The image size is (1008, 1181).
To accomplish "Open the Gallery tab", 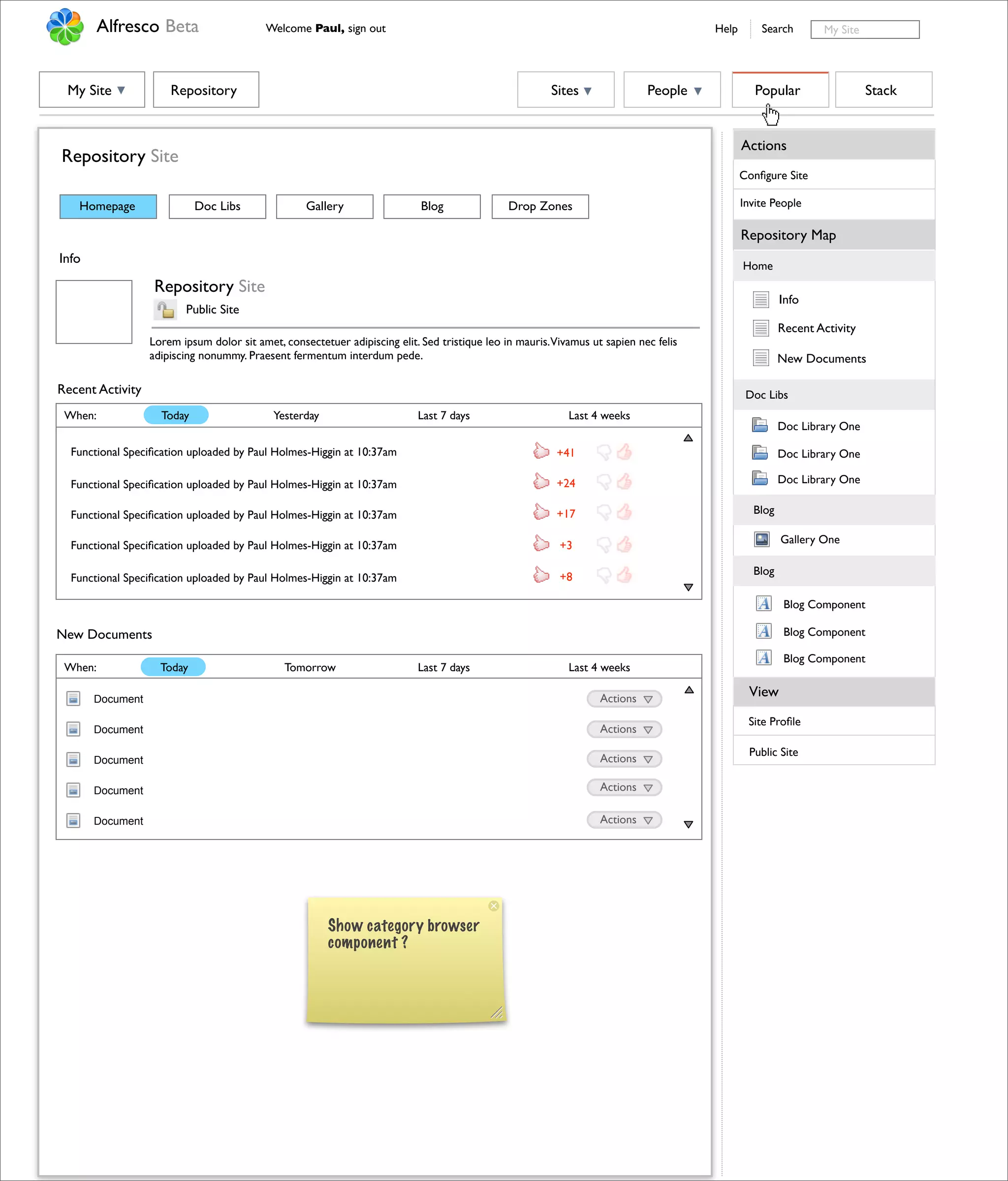I will click(324, 206).
